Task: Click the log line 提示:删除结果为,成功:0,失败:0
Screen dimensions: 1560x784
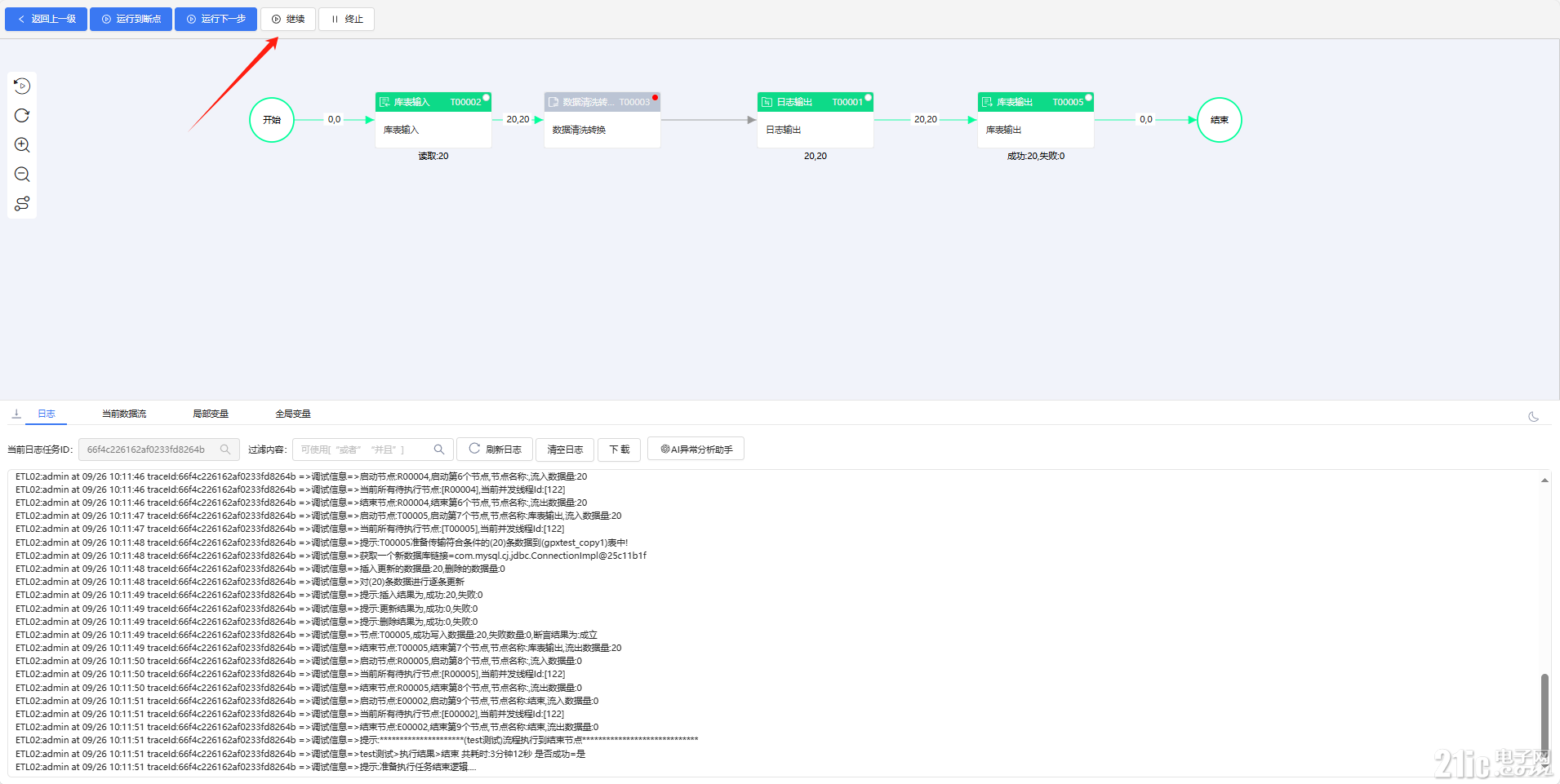Action: point(247,622)
